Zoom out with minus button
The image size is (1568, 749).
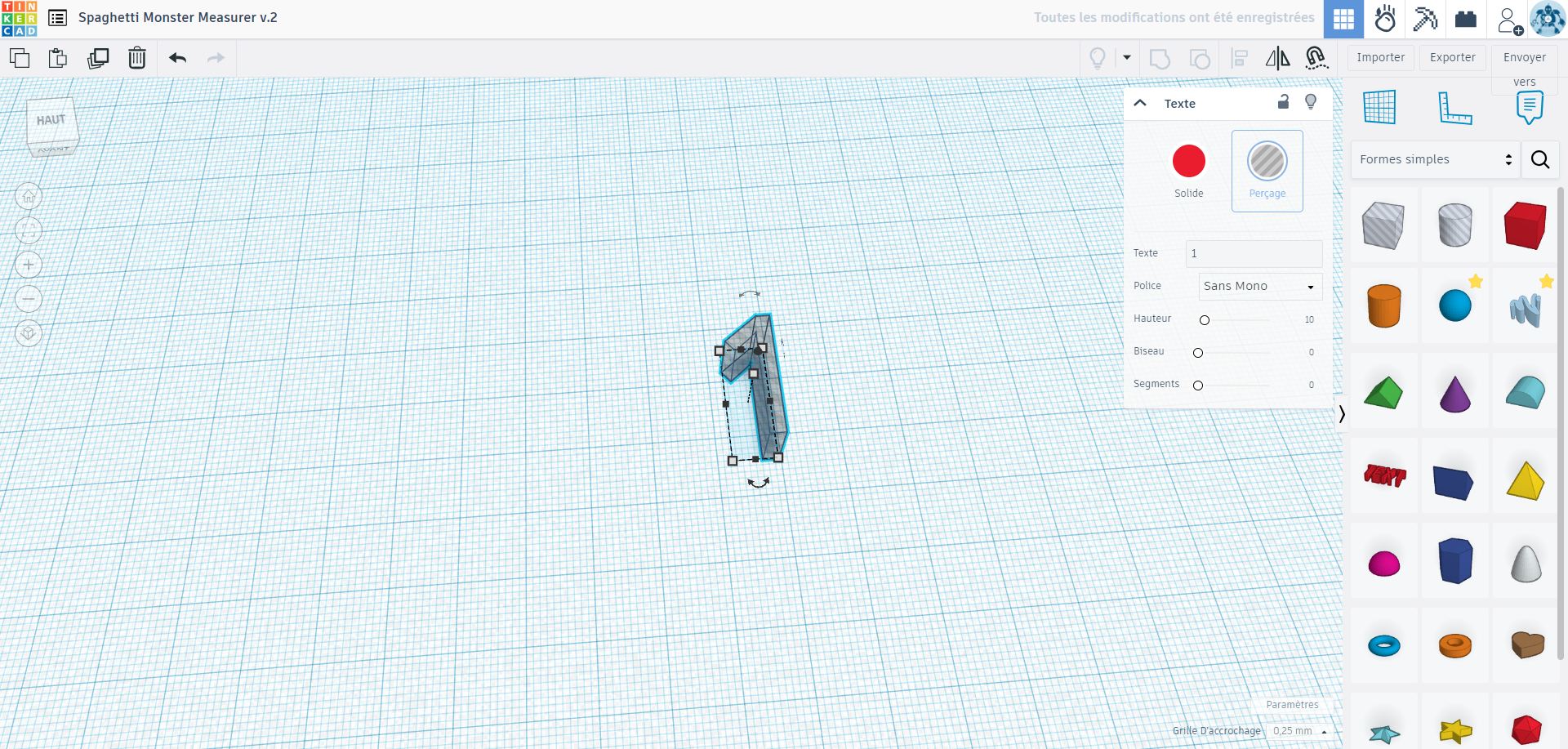click(x=29, y=299)
